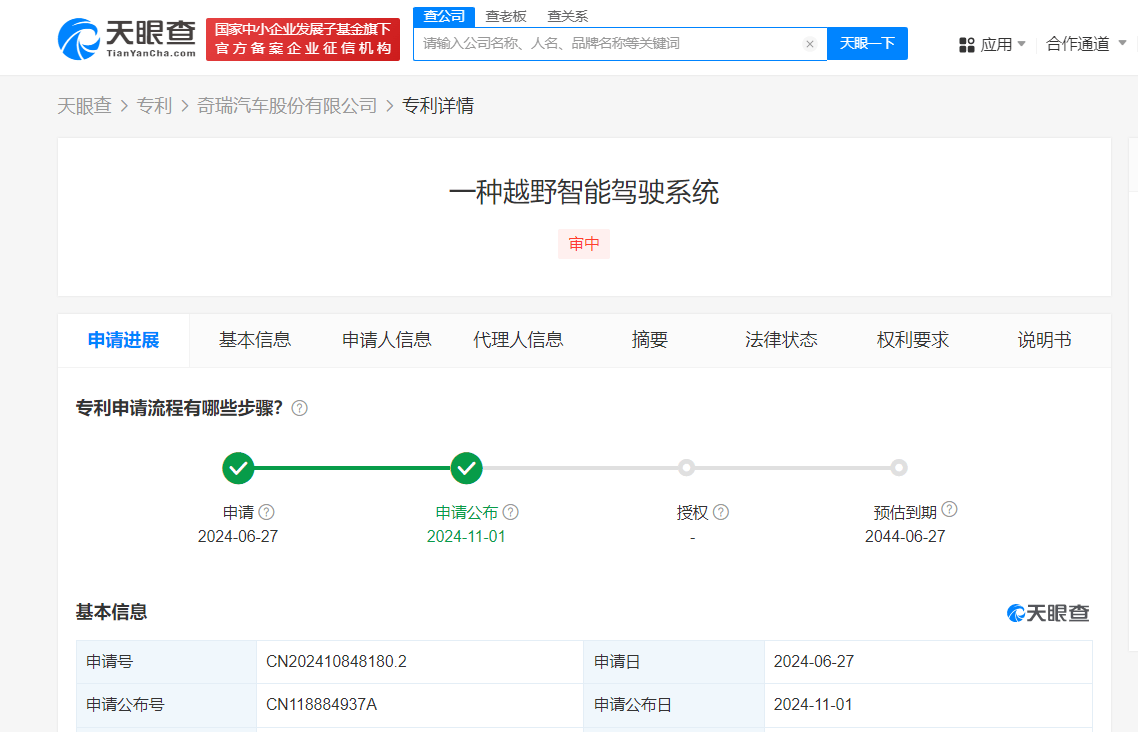This screenshot has height=732, width=1138.
Task: Select the grey circle marker for 授权 step
Action: coord(686,468)
